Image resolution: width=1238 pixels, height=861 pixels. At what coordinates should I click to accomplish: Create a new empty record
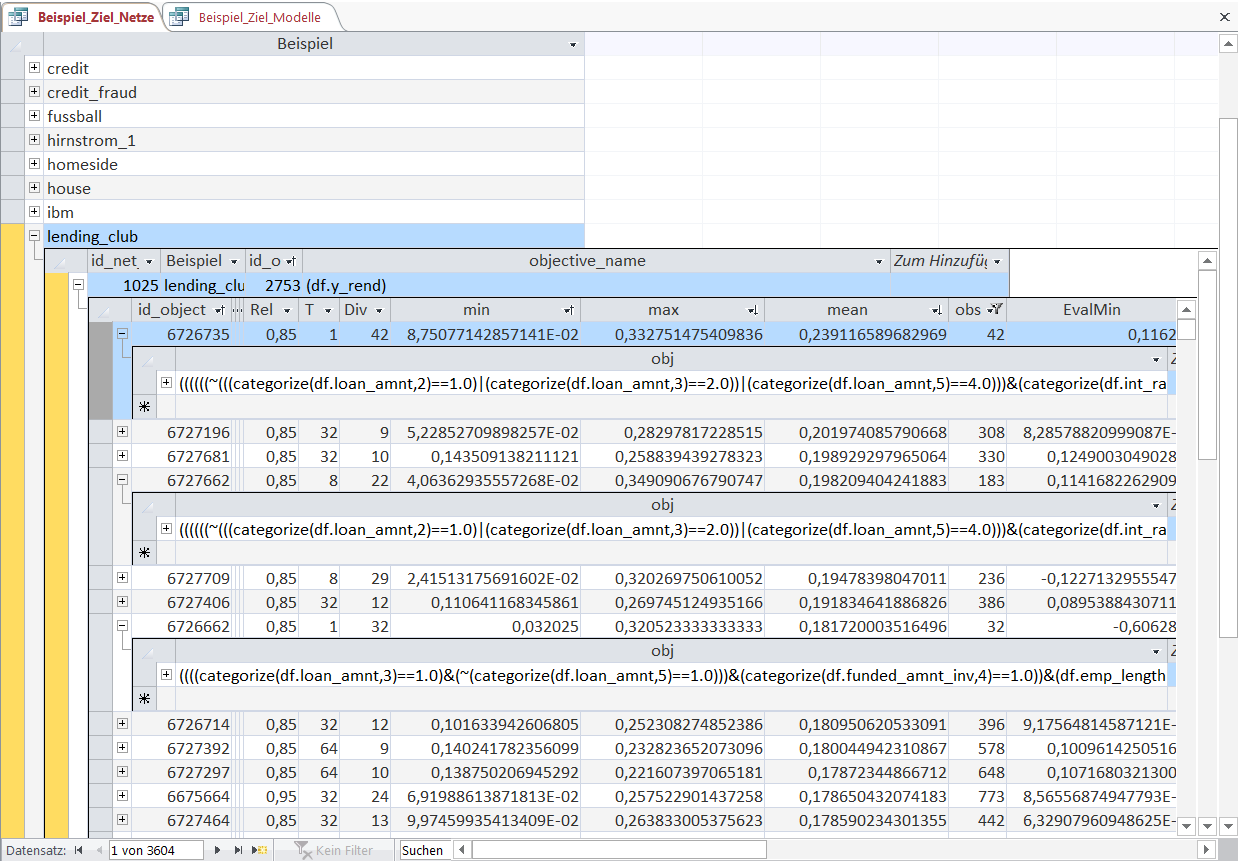click(260, 850)
